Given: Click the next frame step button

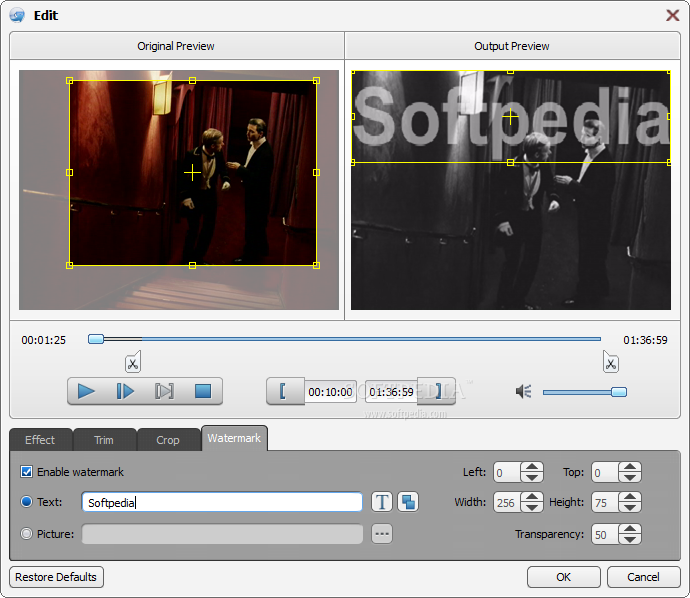Looking at the screenshot, I should point(125,391).
